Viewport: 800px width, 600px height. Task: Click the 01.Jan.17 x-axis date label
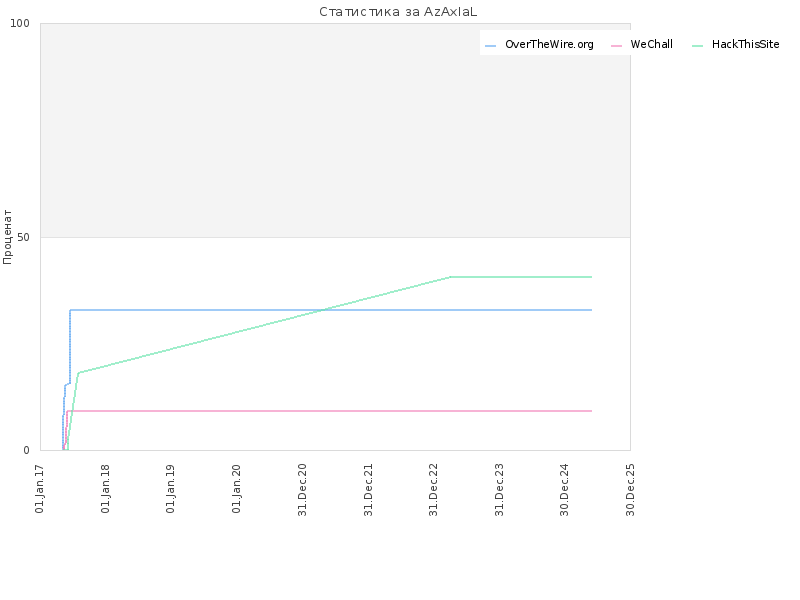coord(40,489)
